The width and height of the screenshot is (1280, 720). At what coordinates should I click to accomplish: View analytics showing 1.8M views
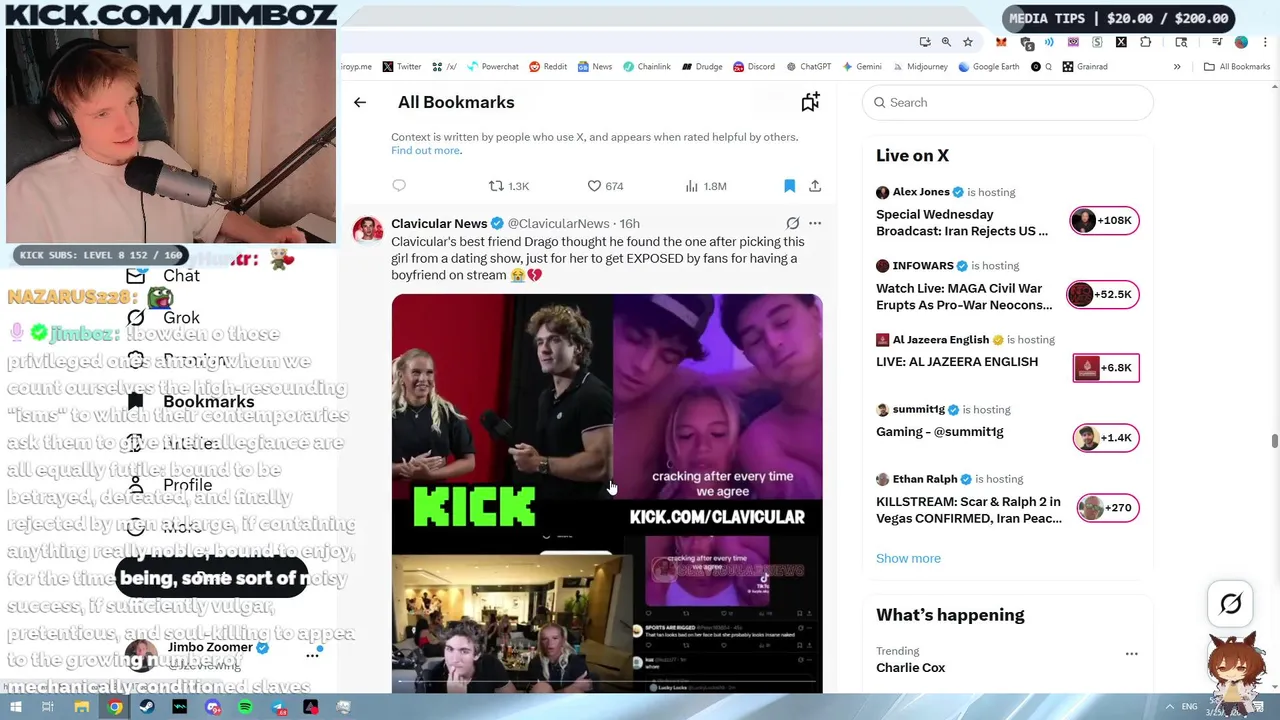coord(706,186)
